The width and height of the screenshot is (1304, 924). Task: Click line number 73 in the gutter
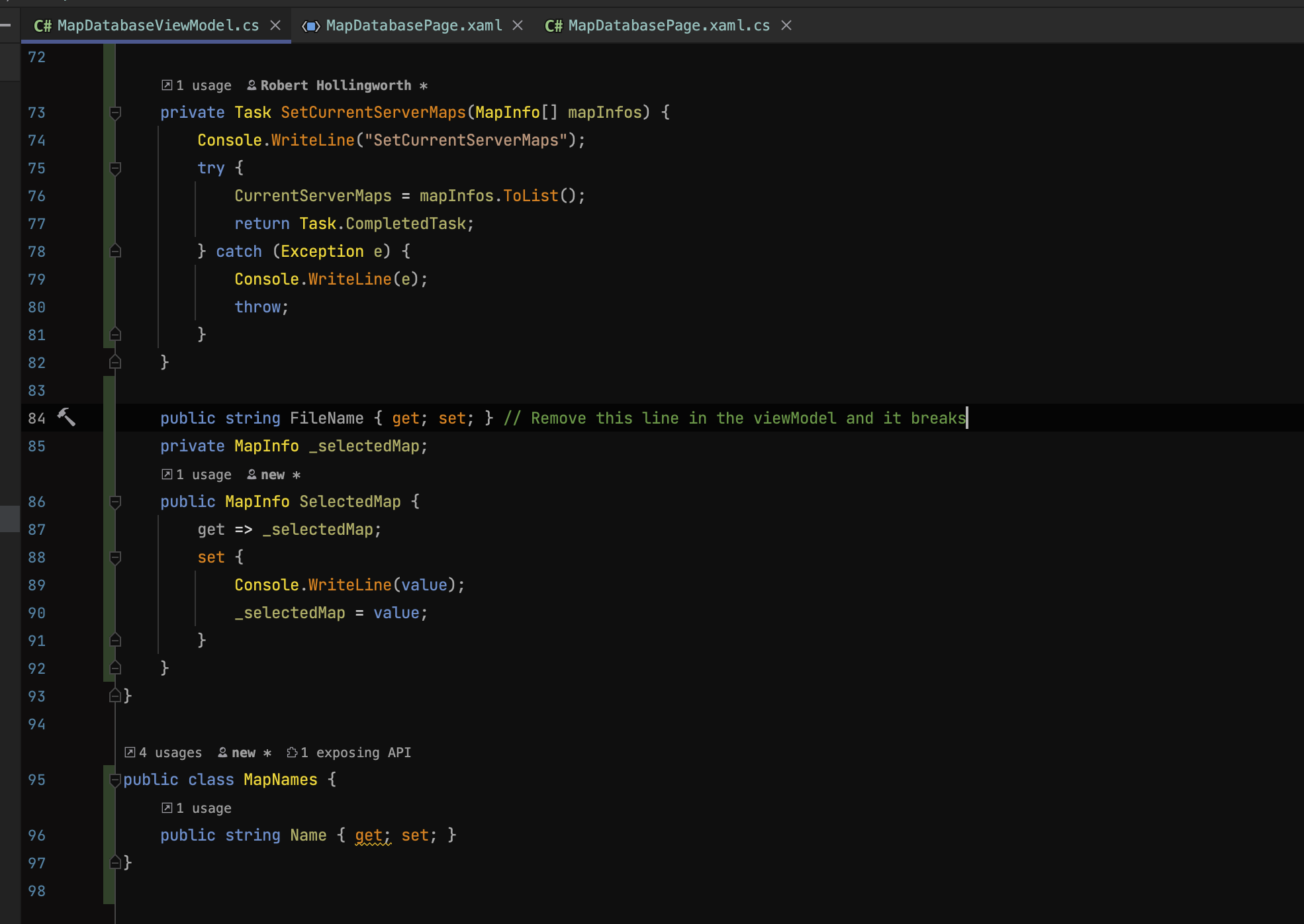pos(36,113)
